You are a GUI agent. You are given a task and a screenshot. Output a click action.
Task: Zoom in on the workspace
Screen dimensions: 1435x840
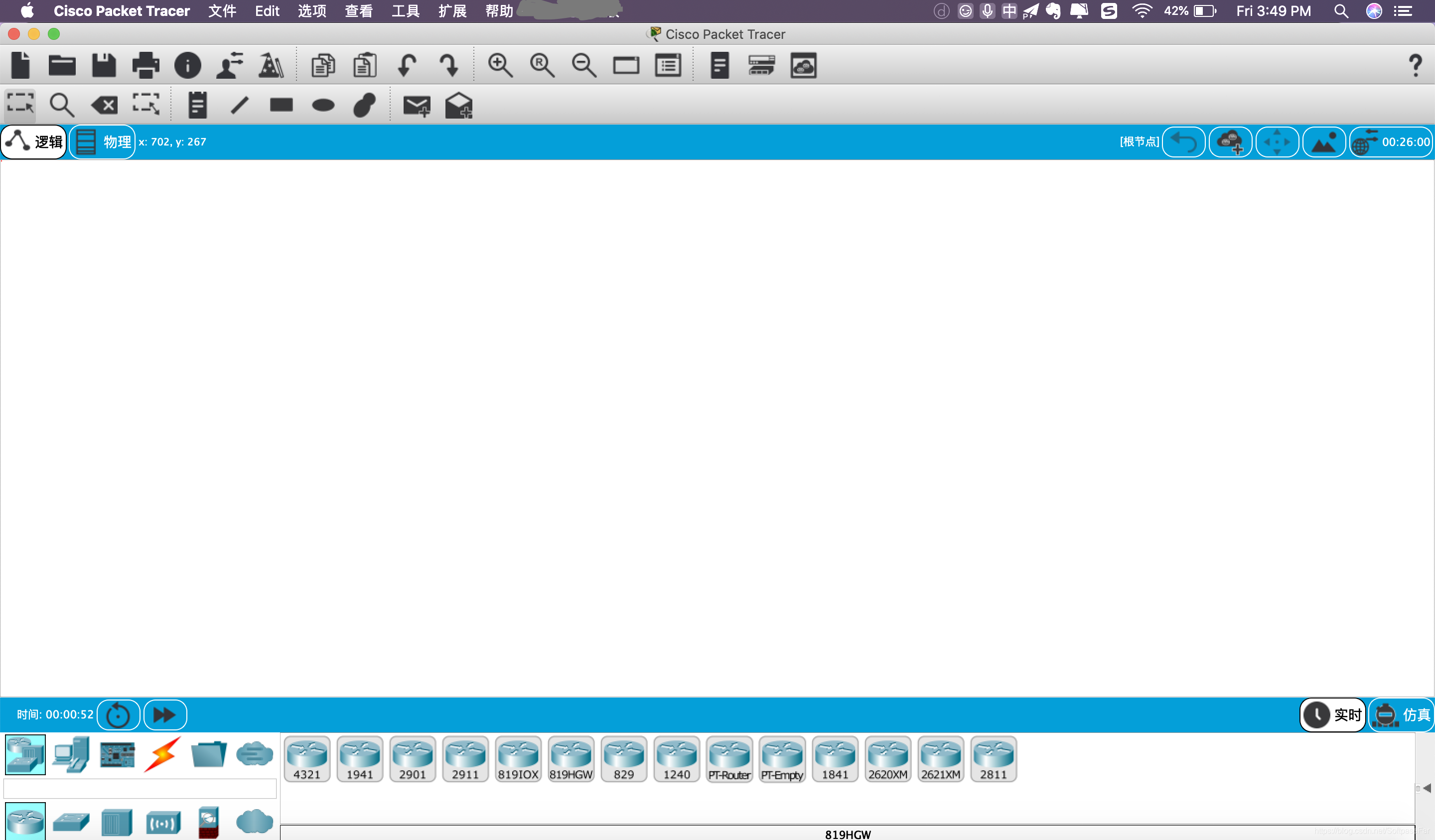tap(500, 65)
